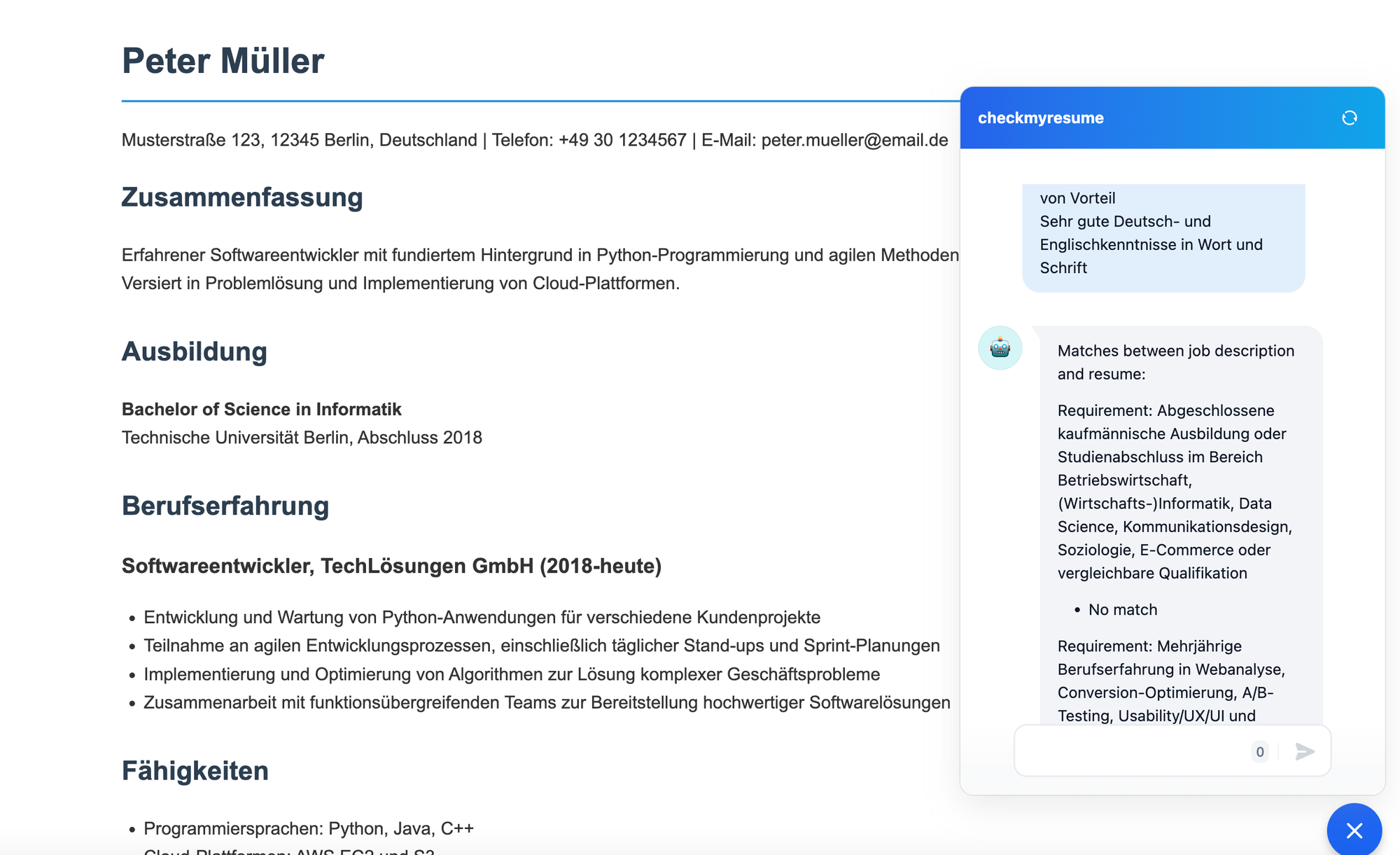Image resolution: width=1400 pixels, height=855 pixels.
Task: Click the peter.mueller@email.de email address
Action: (x=854, y=140)
